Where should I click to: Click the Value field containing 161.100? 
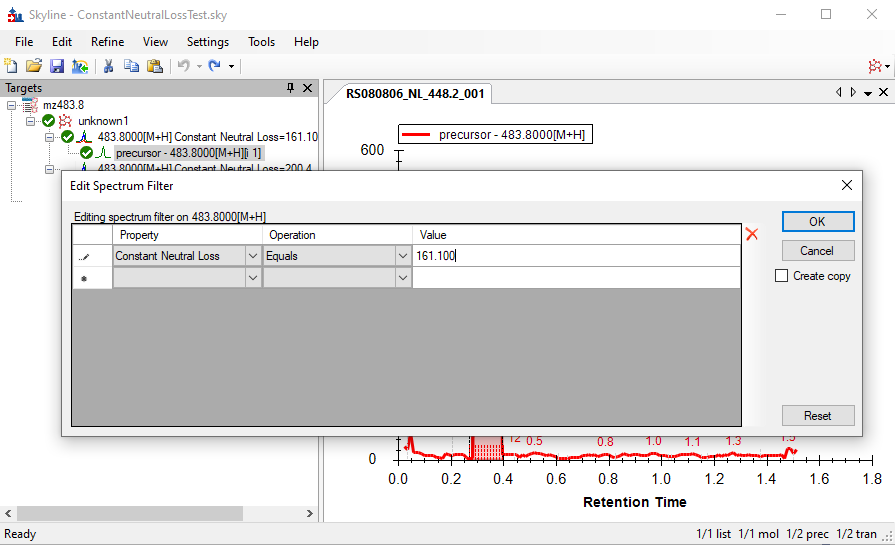click(575, 256)
